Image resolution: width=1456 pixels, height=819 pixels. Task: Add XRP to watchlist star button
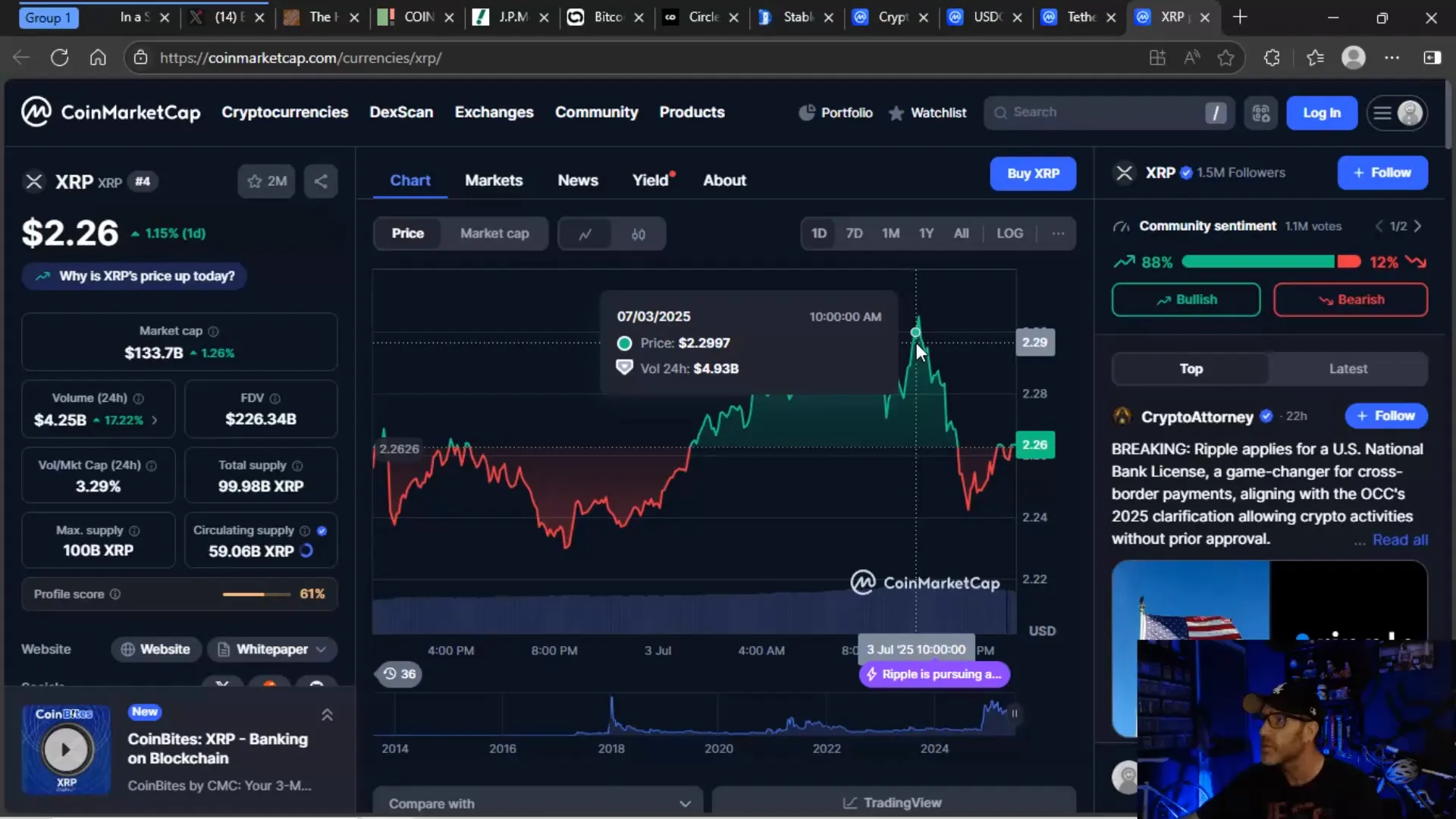[x=266, y=181]
